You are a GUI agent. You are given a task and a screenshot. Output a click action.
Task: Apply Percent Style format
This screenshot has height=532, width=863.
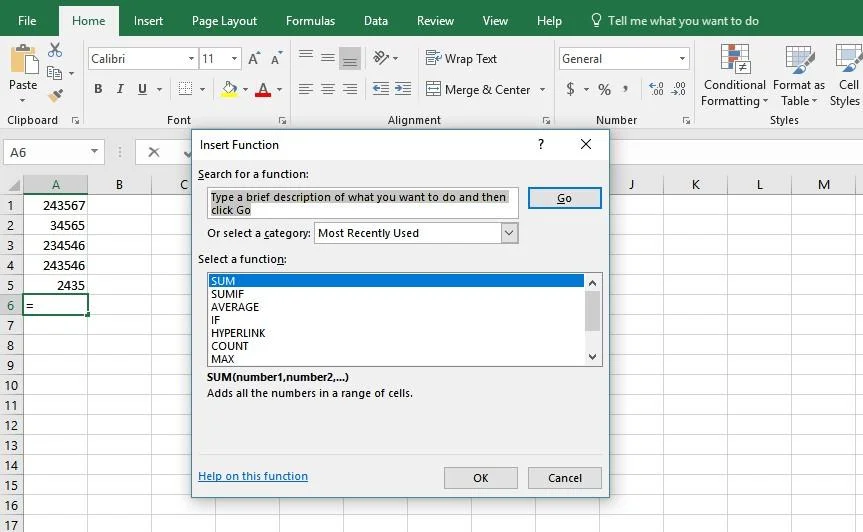tap(604, 89)
